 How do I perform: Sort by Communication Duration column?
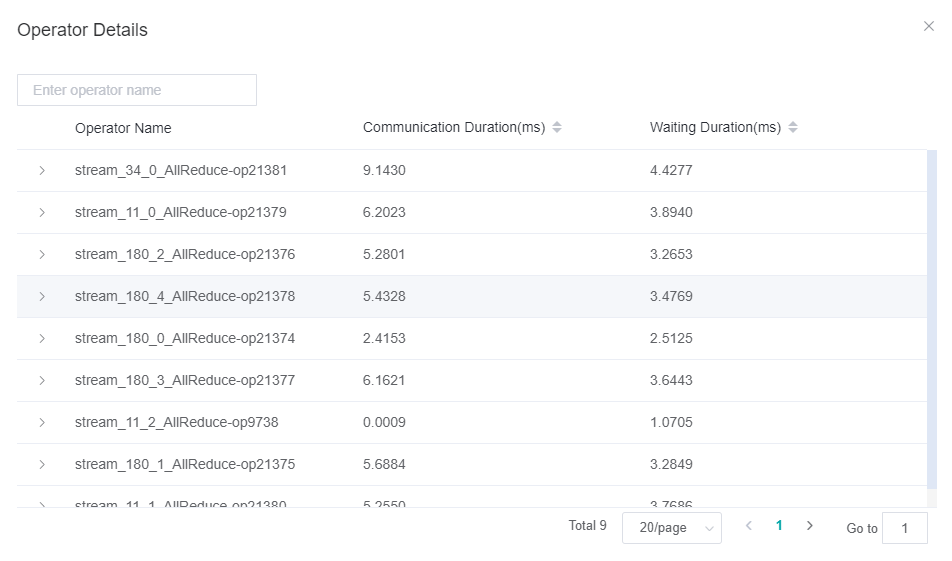557,128
